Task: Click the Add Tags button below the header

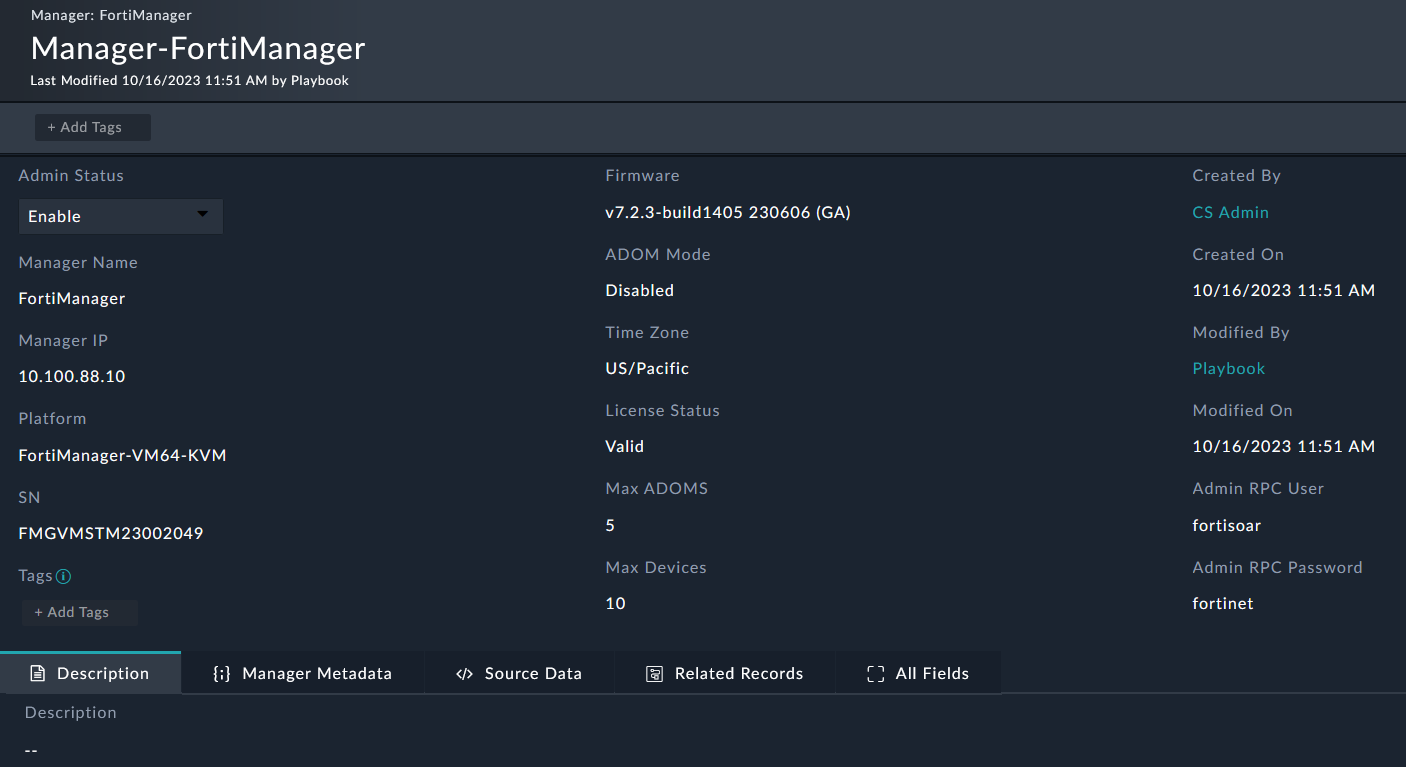Action: point(92,127)
